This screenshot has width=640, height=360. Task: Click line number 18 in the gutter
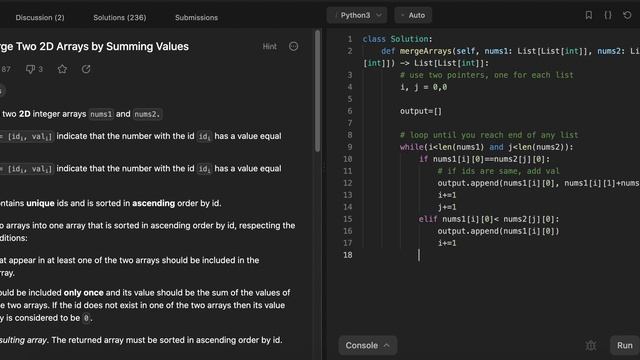347,255
